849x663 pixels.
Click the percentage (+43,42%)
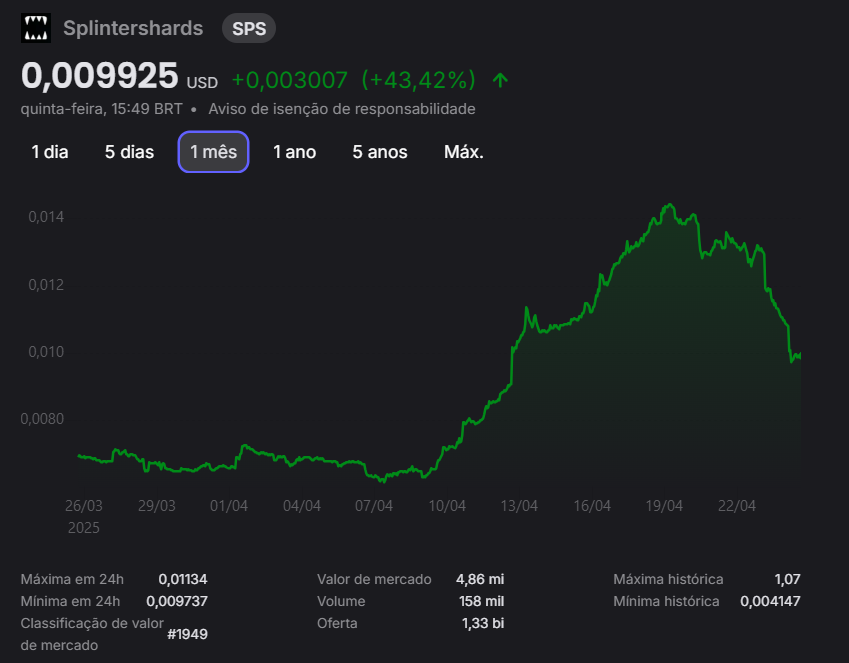click(419, 80)
